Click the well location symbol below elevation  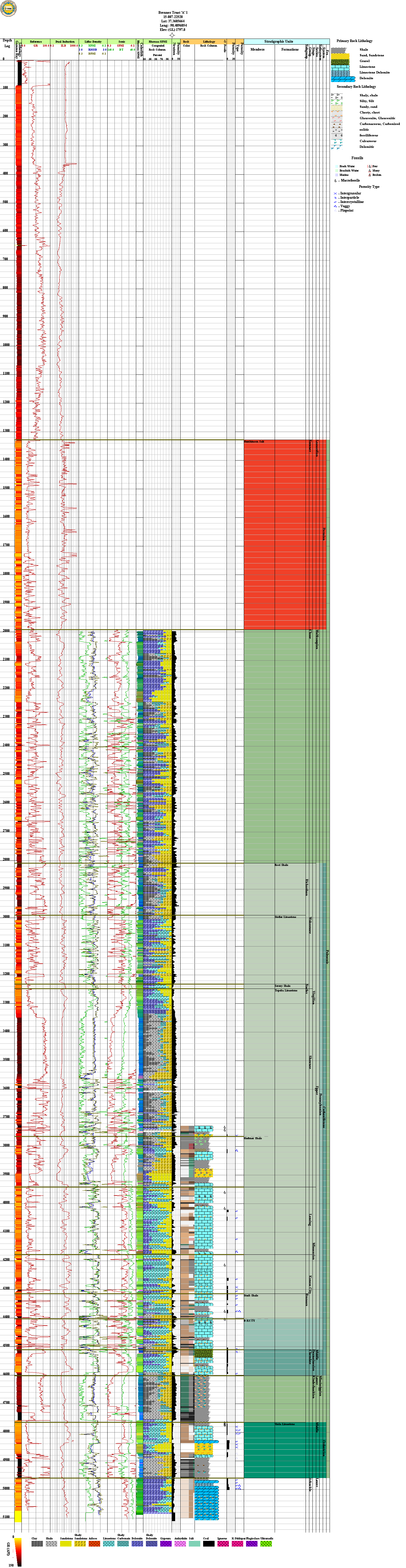(173, 35)
